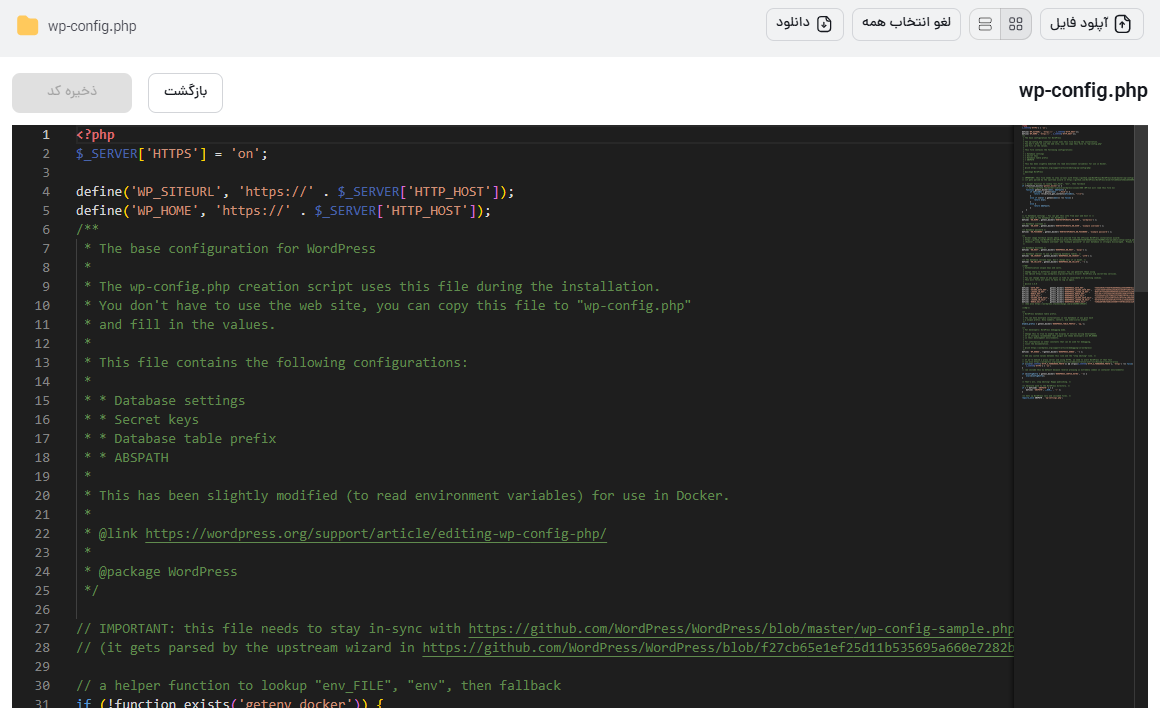Click the editor vertical scrollbar
Screen dimensions: 1166x708
1141,208
